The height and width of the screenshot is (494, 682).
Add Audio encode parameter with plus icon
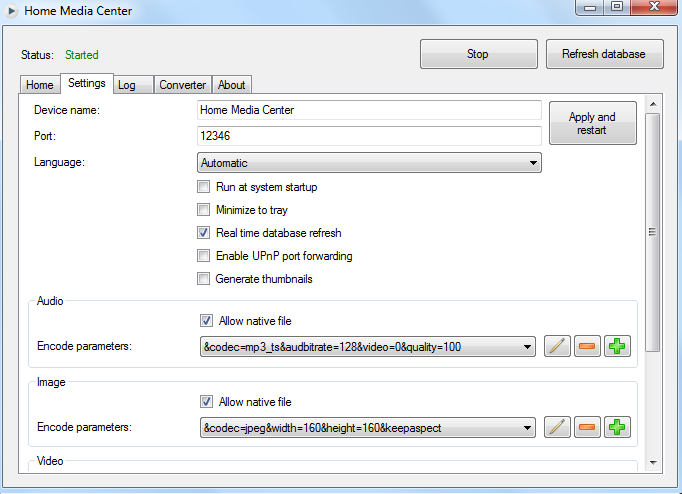(x=618, y=347)
